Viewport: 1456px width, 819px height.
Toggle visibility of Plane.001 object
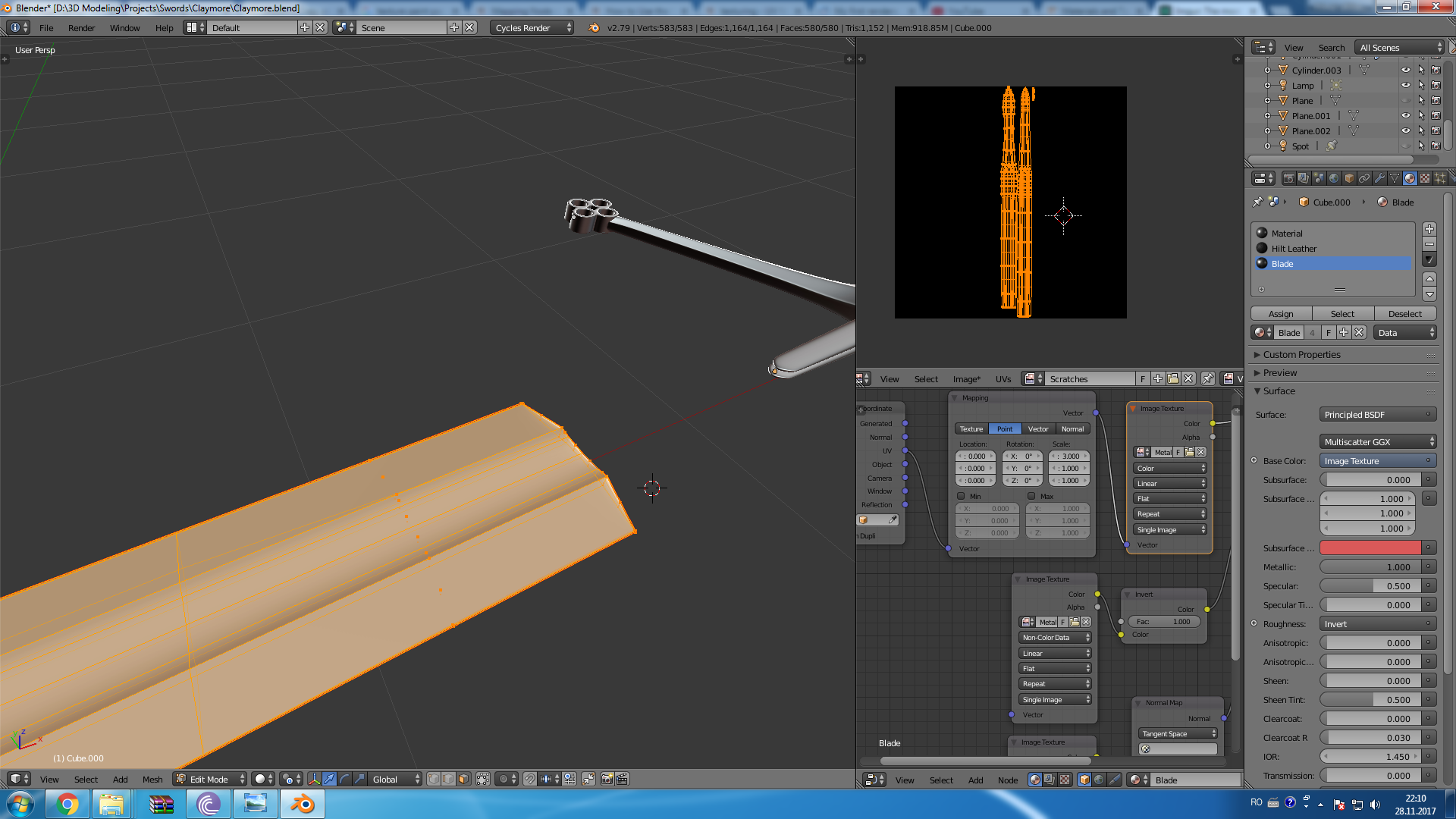pos(1405,115)
